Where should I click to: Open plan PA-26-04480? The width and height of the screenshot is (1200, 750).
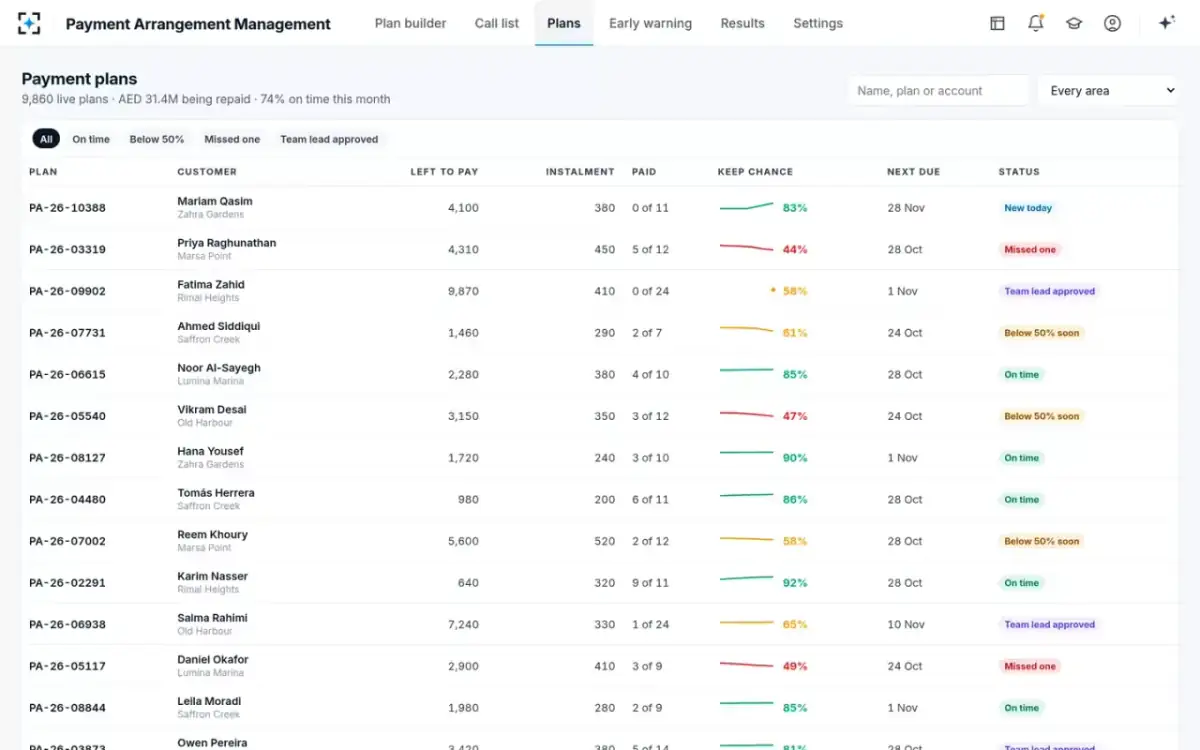67,500
